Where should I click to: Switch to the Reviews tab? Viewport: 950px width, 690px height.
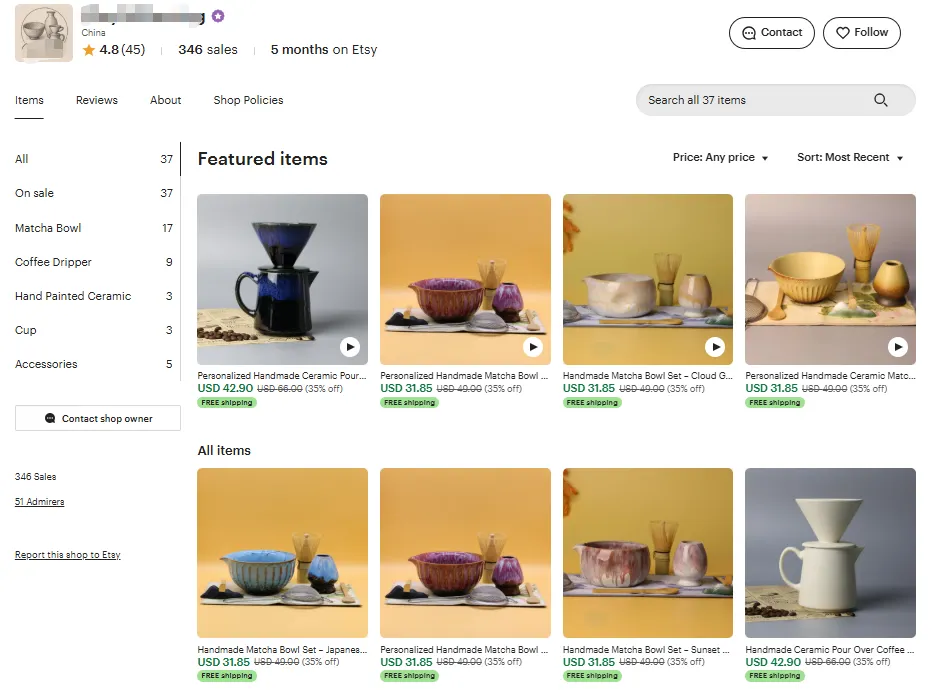[97, 100]
